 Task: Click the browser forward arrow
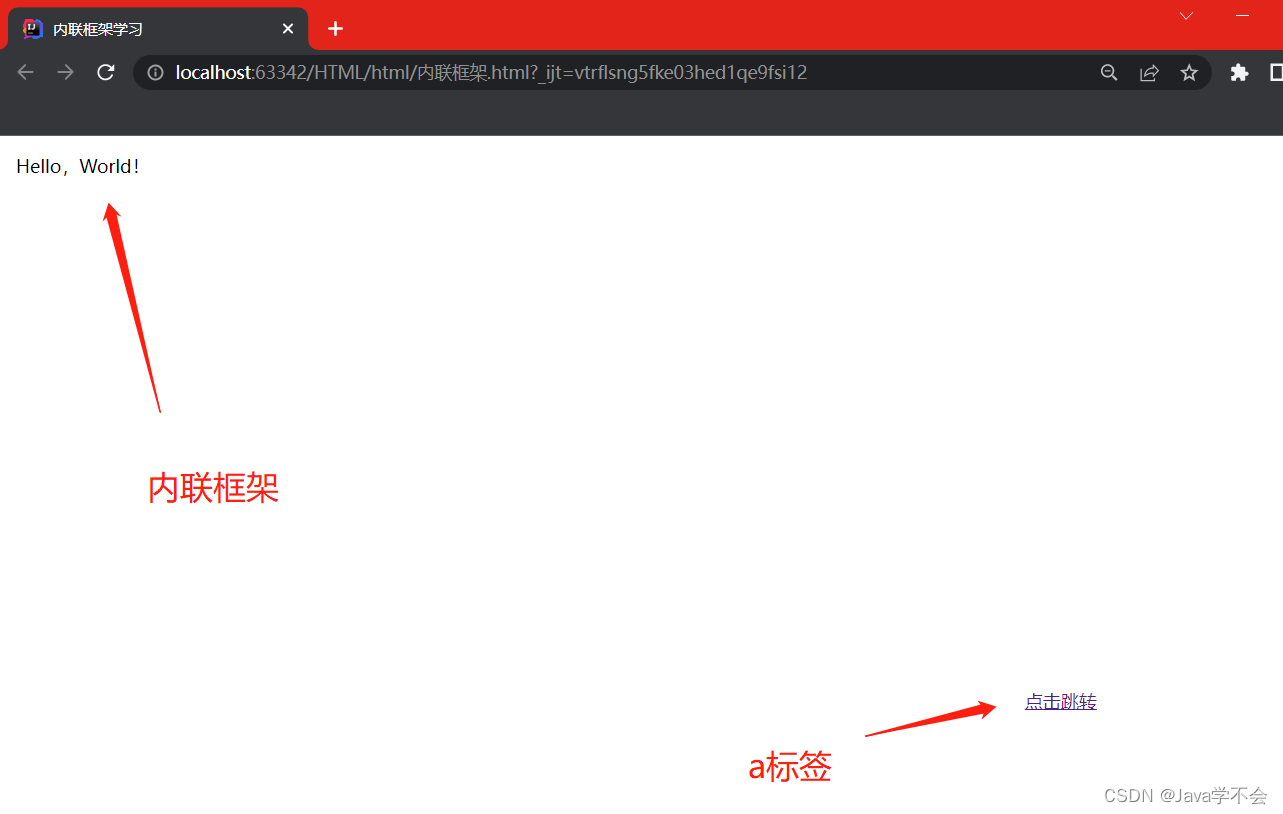pos(65,72)
